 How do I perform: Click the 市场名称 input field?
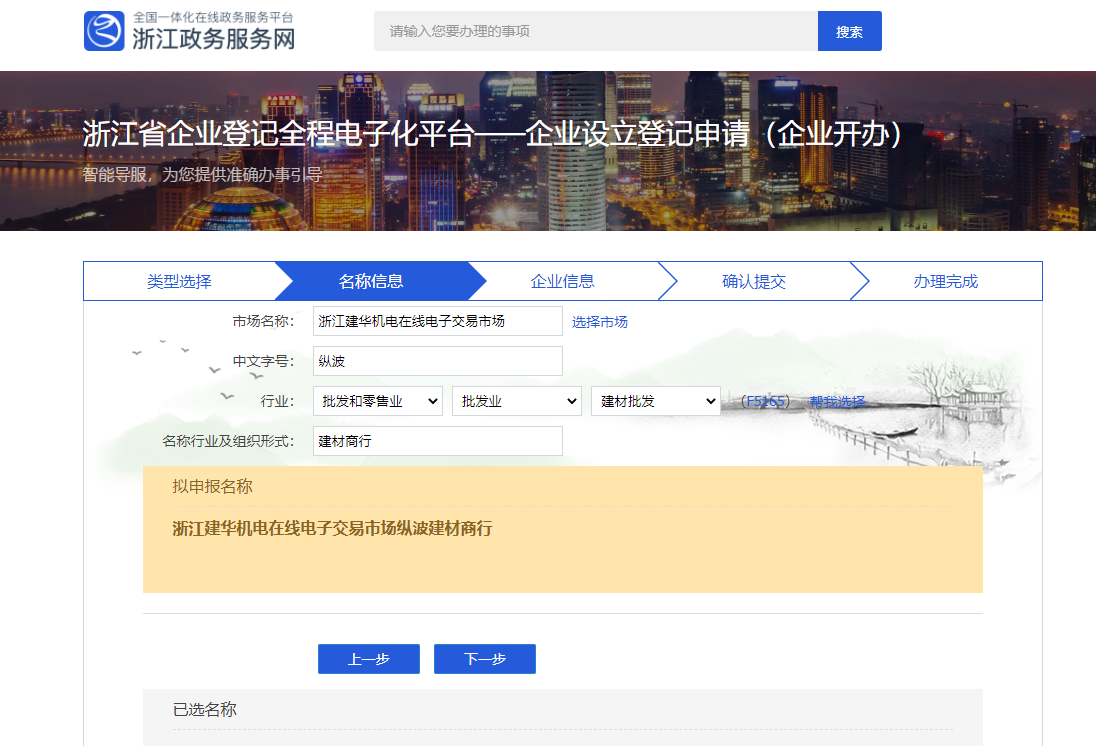pyautogui.click(x=437, y=321)
